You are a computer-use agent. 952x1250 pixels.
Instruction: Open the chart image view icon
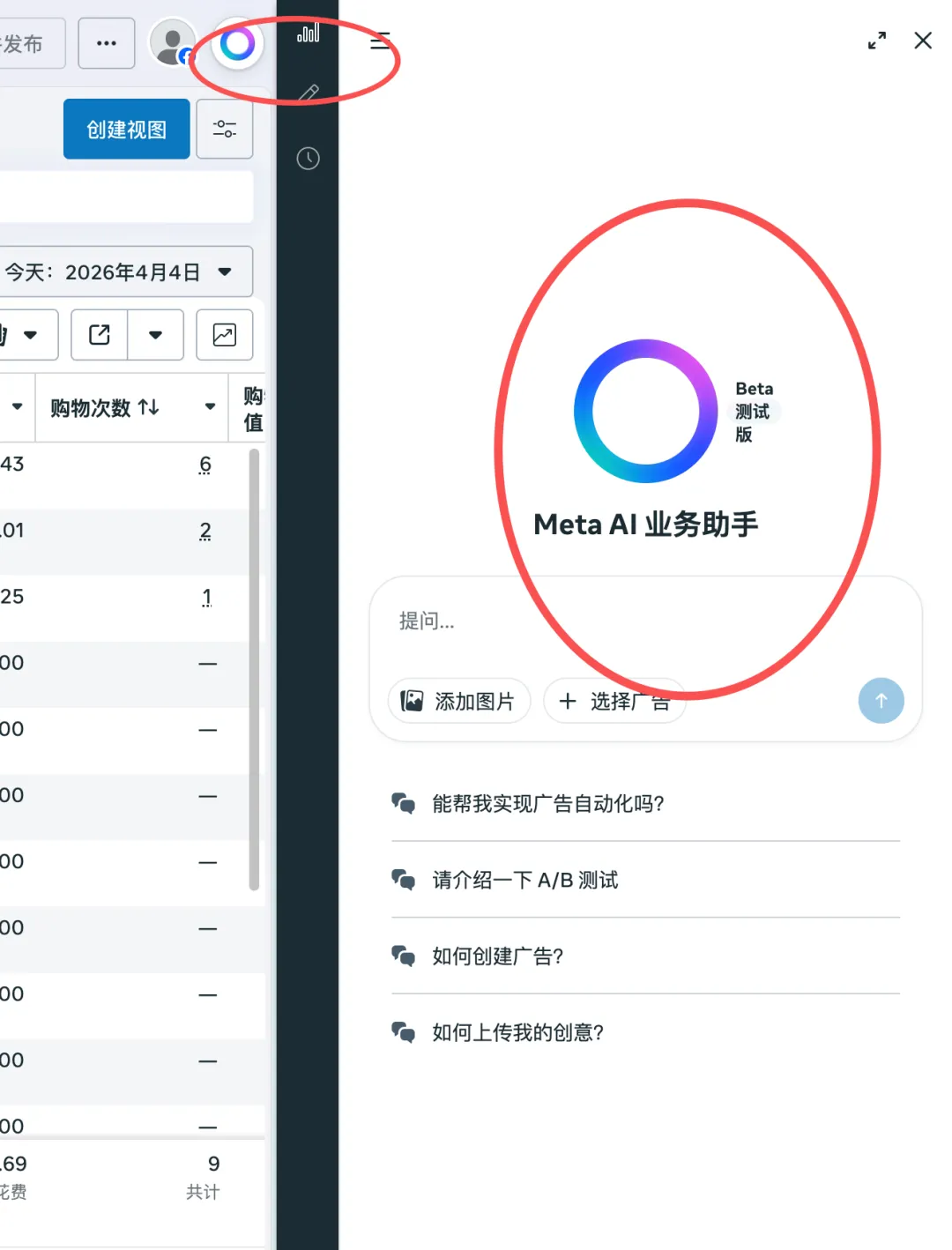click(x=225, y=335)
